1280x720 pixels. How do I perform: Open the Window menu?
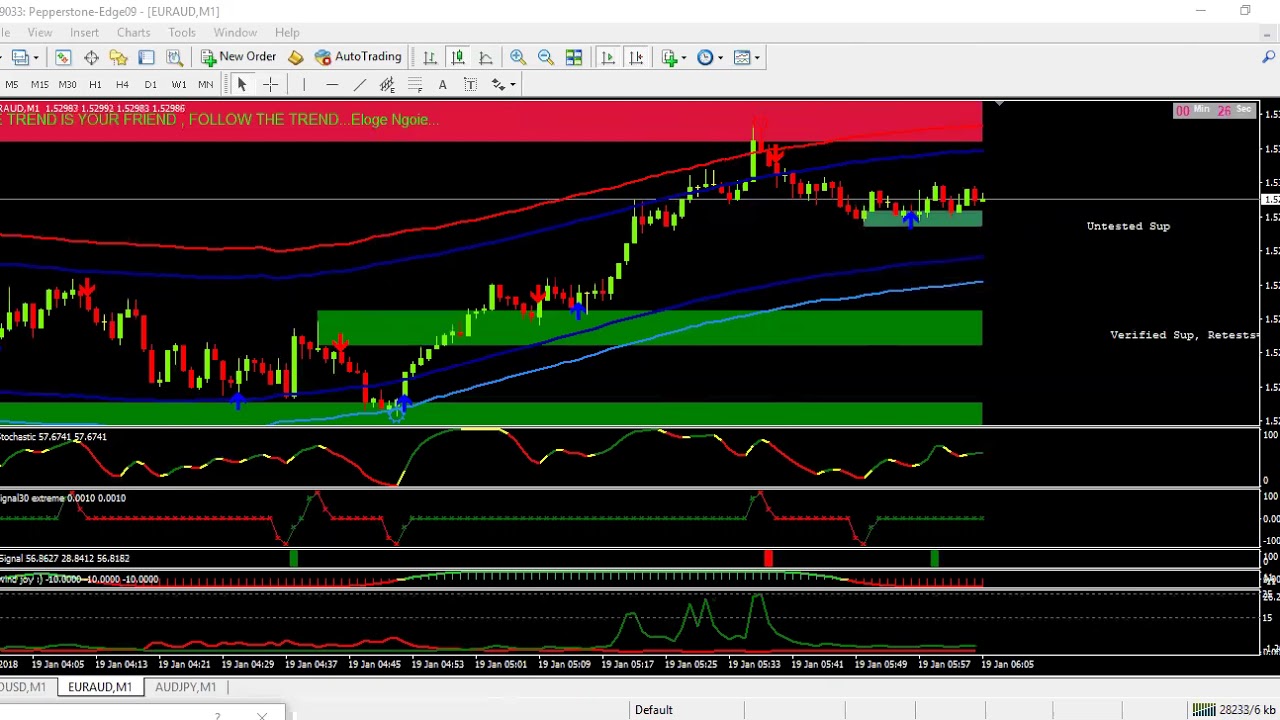(x=235, y=33)
